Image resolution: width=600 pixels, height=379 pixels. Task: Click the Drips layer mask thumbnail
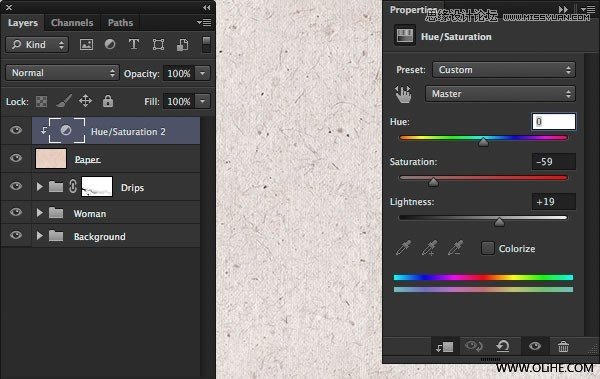[97, 186]
